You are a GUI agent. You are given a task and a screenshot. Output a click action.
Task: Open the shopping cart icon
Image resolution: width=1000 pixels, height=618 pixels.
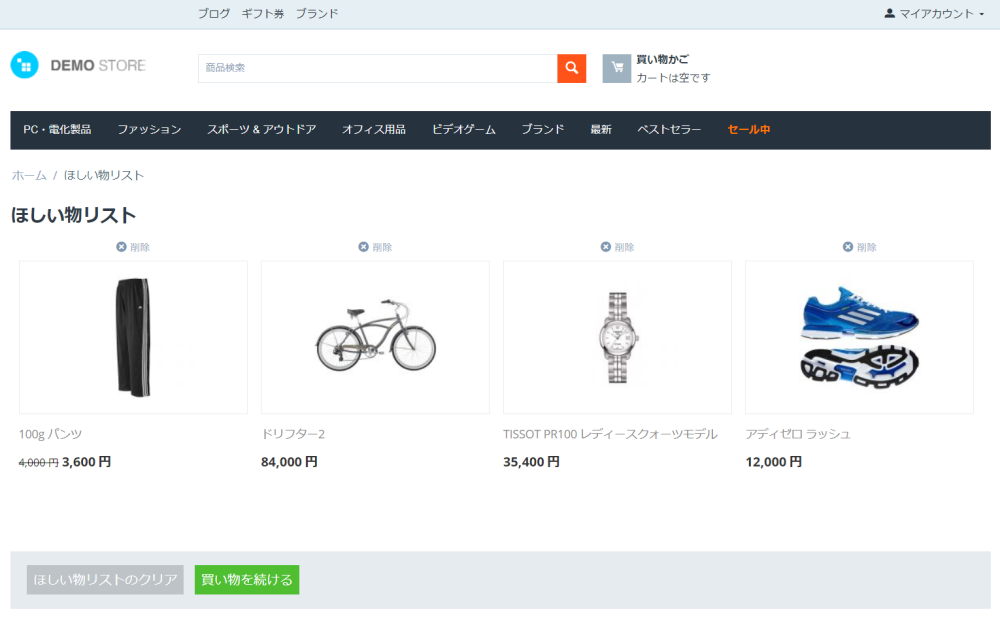617,68
